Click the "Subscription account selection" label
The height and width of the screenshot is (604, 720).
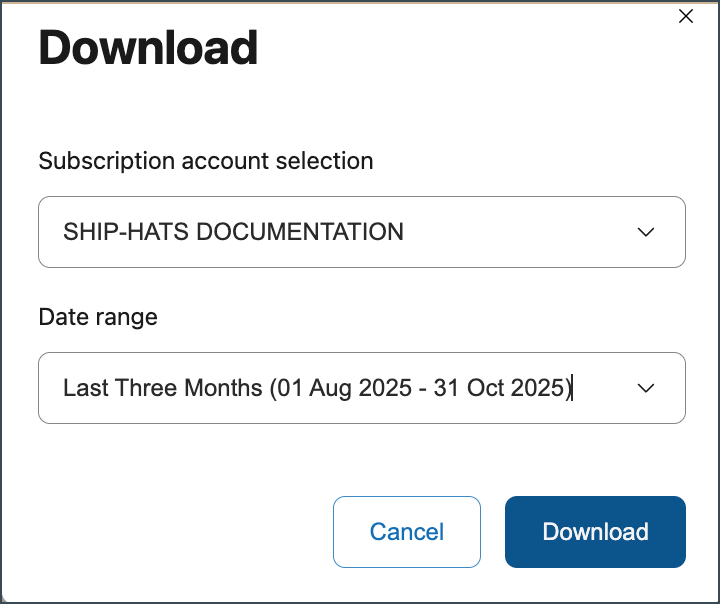pyautogui.click(x=206, y=160)
